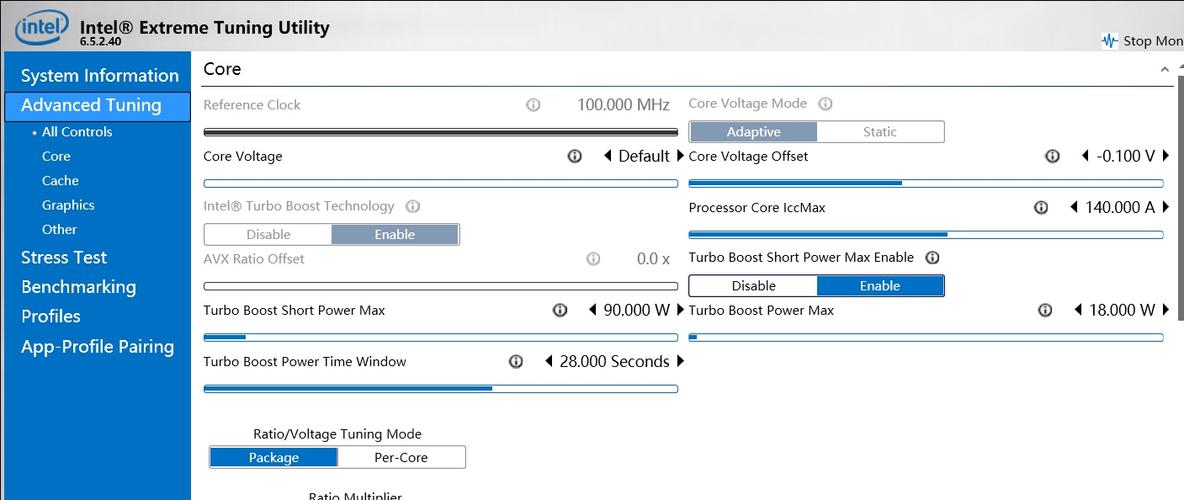Decrease Core Voltage with left arrow
Screen dimensions: 1184x500
click(607, 156)
